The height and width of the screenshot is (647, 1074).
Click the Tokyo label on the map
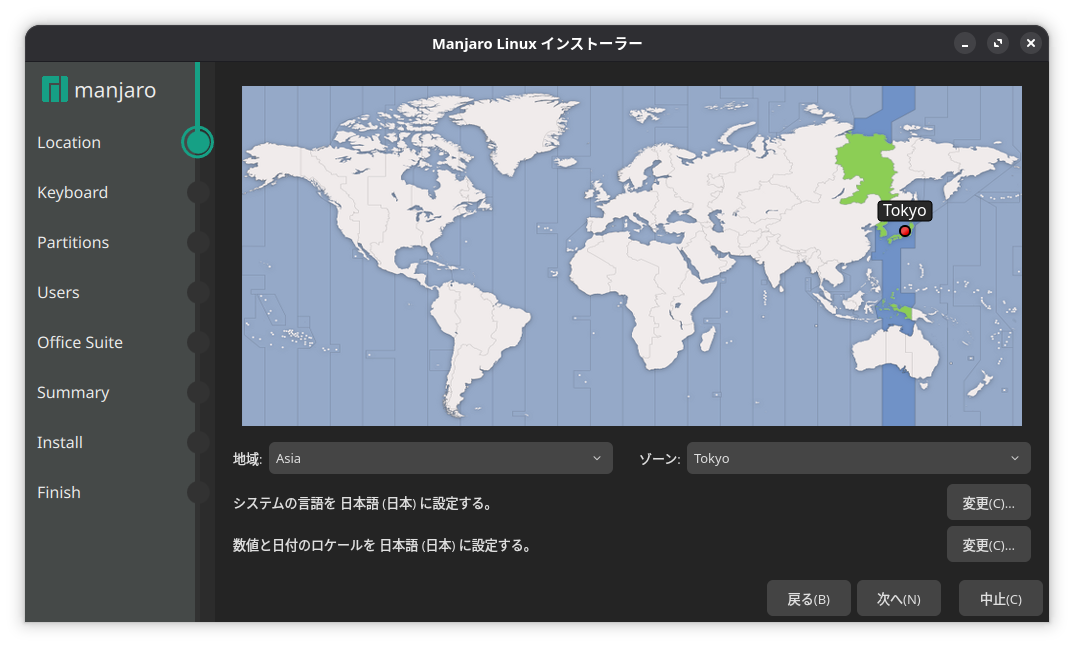[x=904, y=210]
